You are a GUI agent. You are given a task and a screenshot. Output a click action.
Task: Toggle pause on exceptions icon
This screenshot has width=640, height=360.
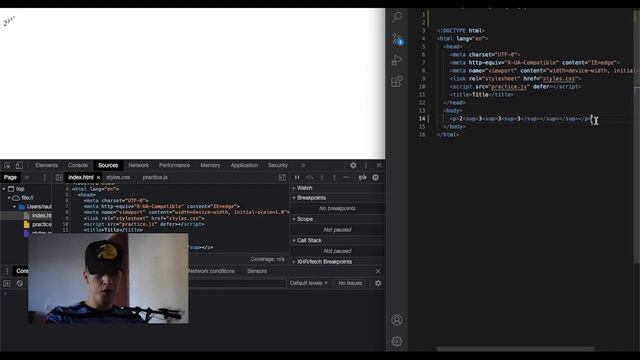[376, 178]
